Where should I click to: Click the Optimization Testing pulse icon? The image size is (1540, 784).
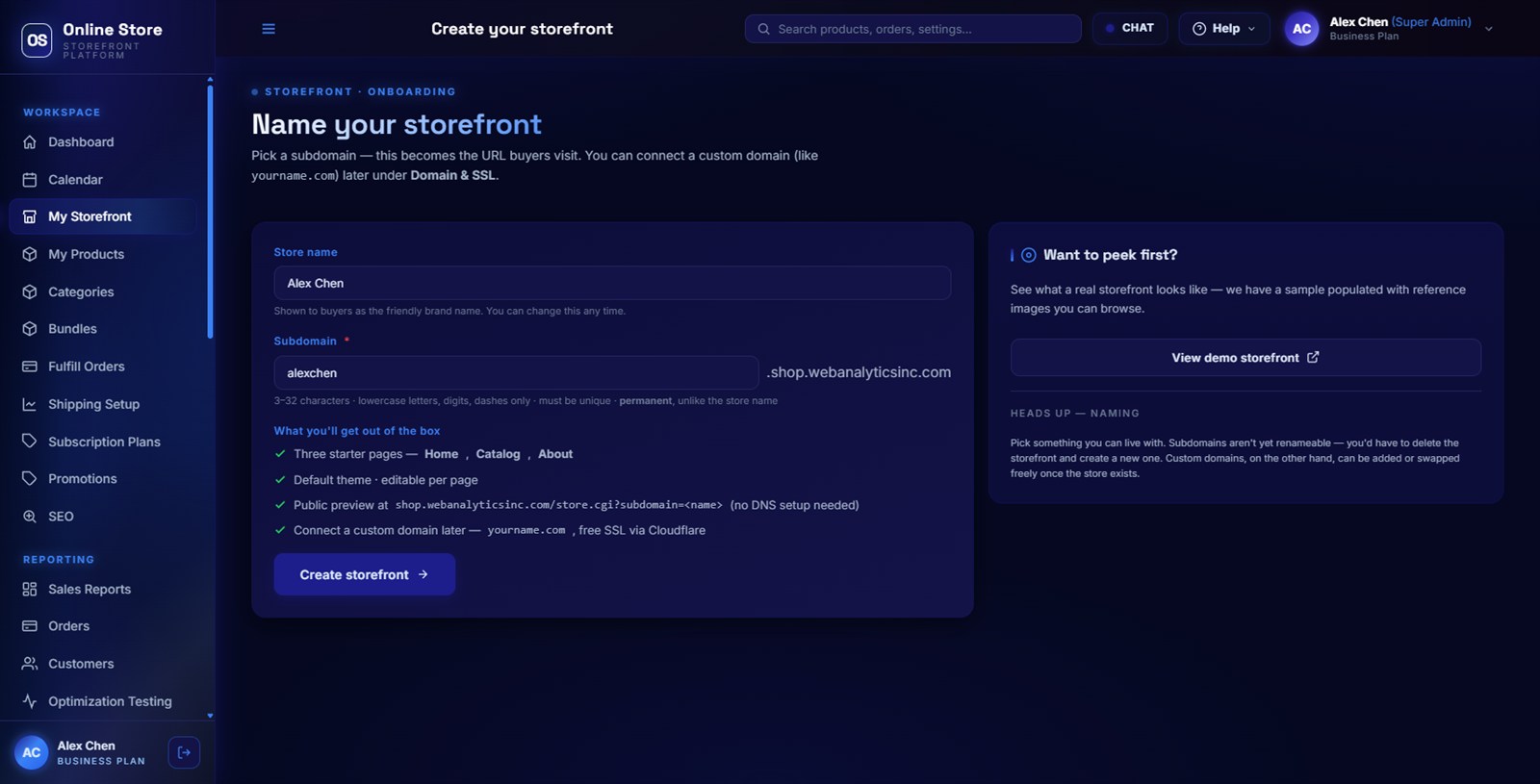pos(30,701)
